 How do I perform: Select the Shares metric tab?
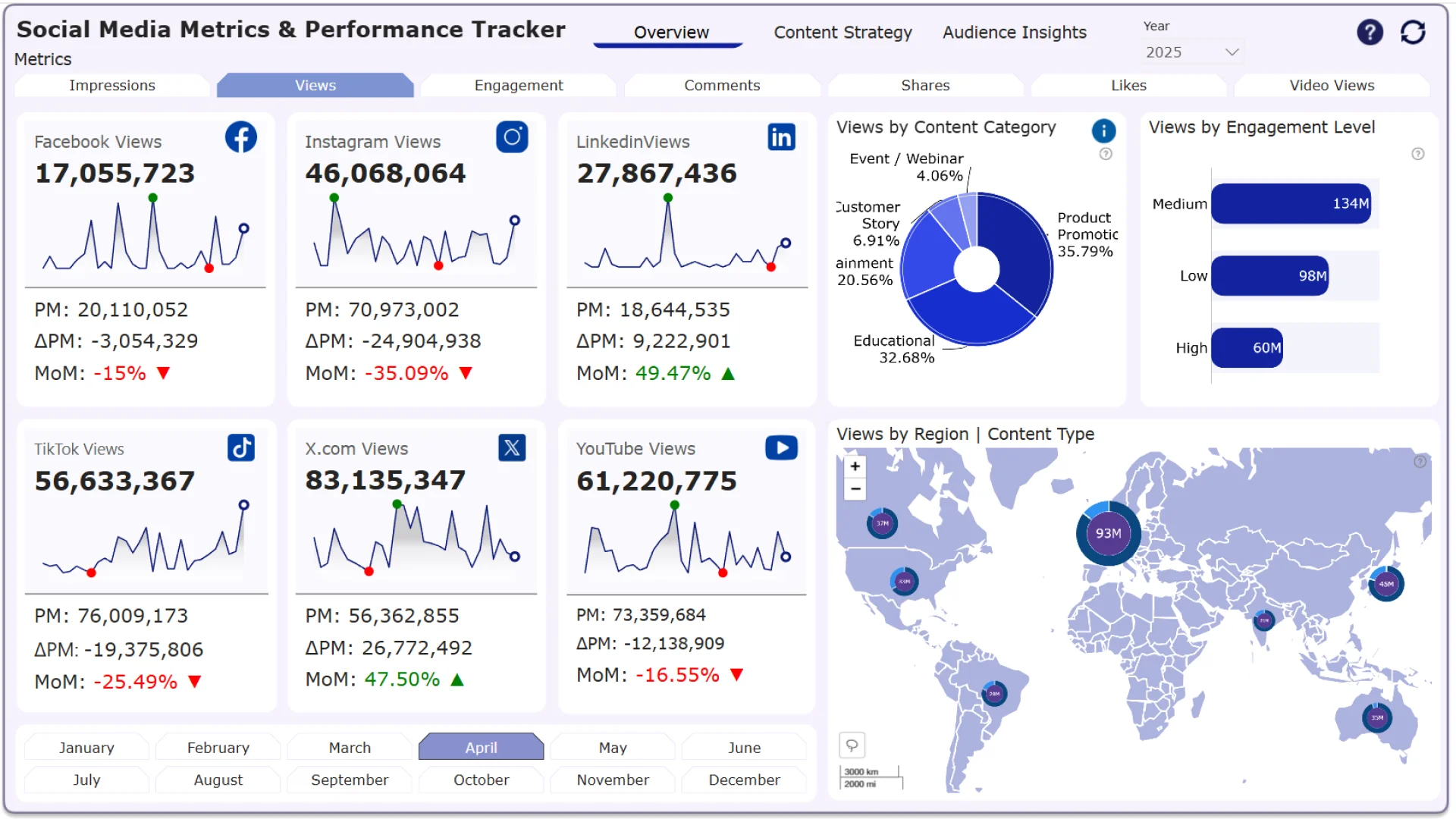click(x=925, y=86)
